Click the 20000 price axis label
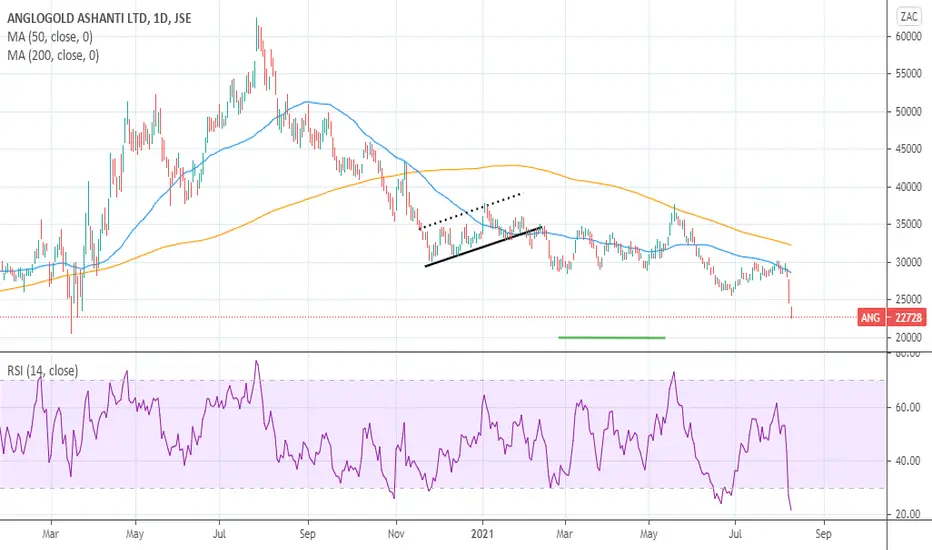 point(908,338)
